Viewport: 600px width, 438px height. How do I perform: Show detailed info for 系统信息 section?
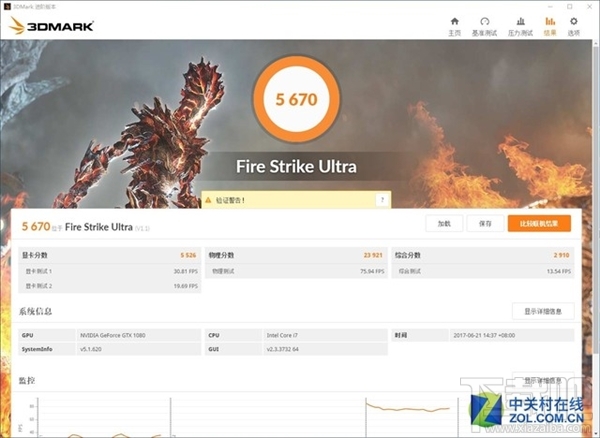pos(543,311)
